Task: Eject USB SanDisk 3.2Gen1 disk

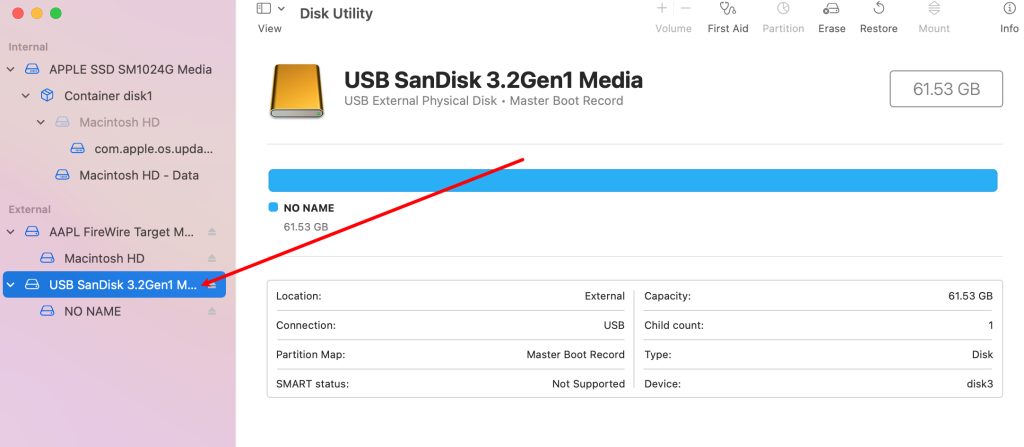Action: pos(212,285)
